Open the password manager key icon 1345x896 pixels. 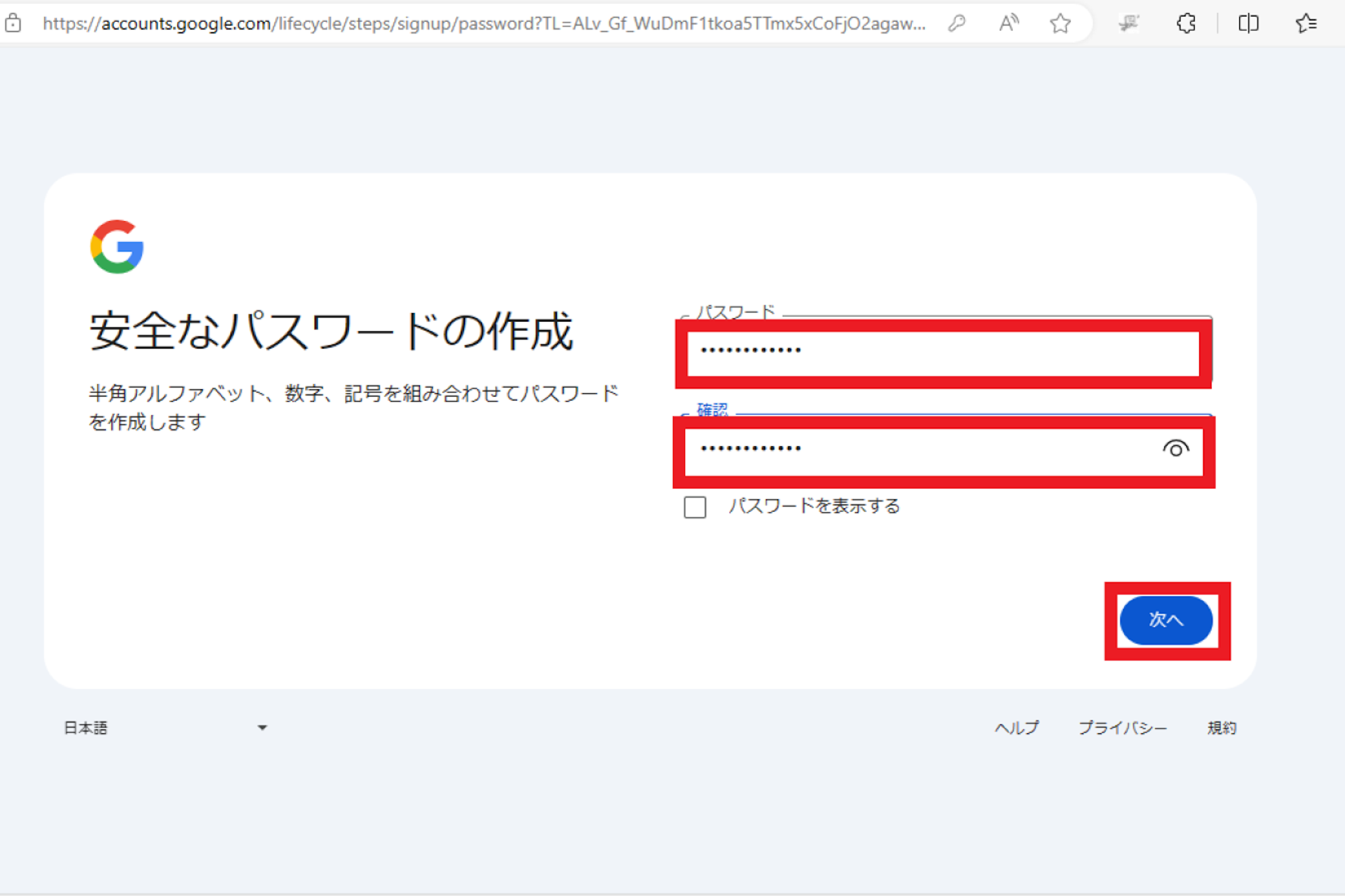957,24
